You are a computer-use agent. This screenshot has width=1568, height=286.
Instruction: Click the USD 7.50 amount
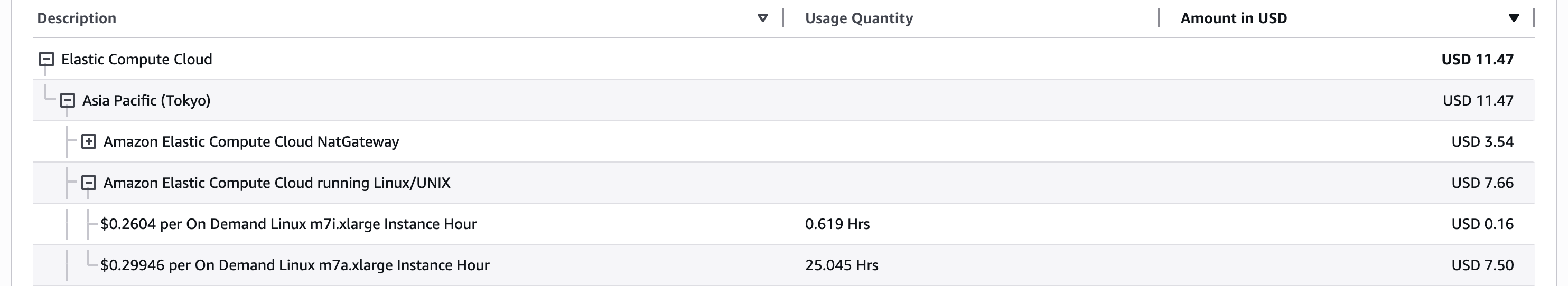pyautogui.click(x=1482, y=265)
